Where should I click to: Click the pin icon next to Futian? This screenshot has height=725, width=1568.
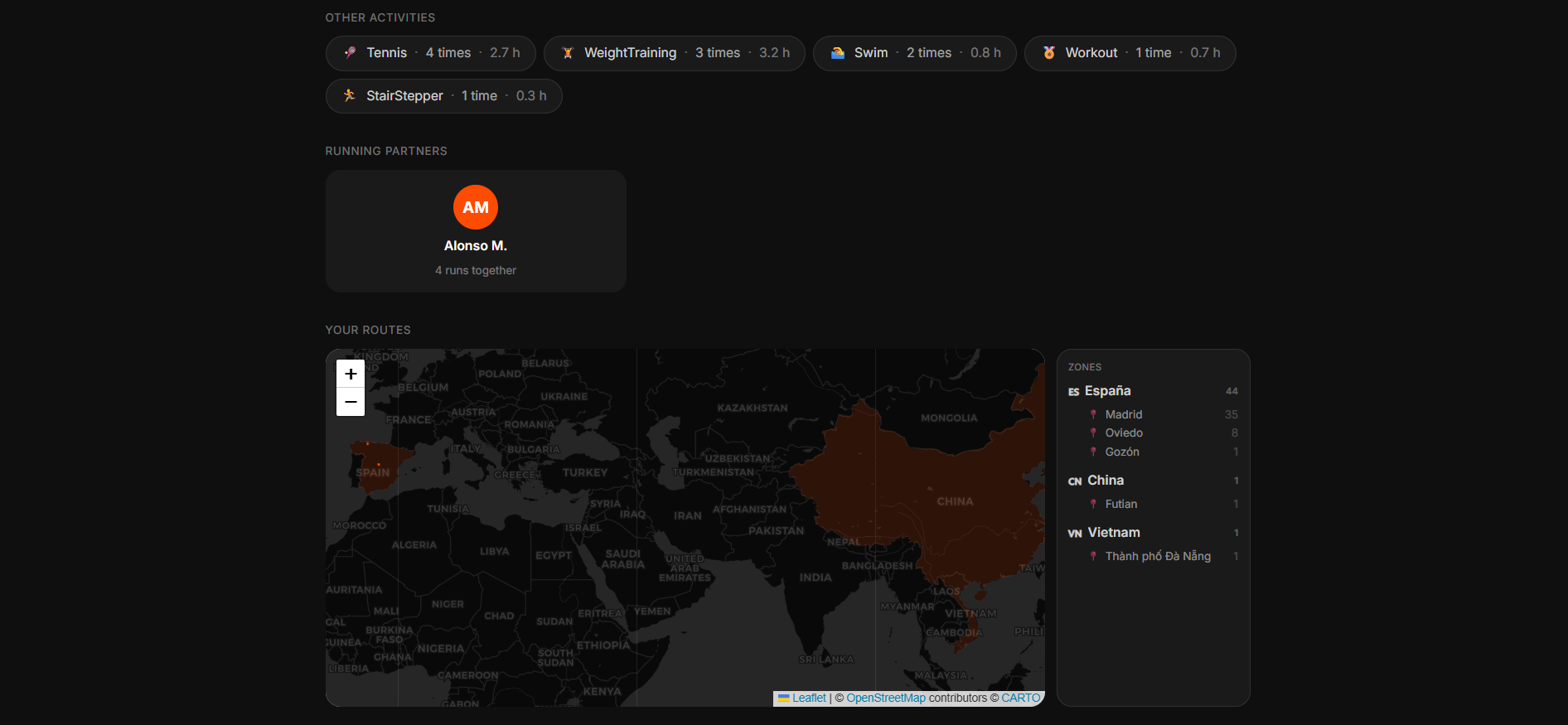click(1093, 504)
